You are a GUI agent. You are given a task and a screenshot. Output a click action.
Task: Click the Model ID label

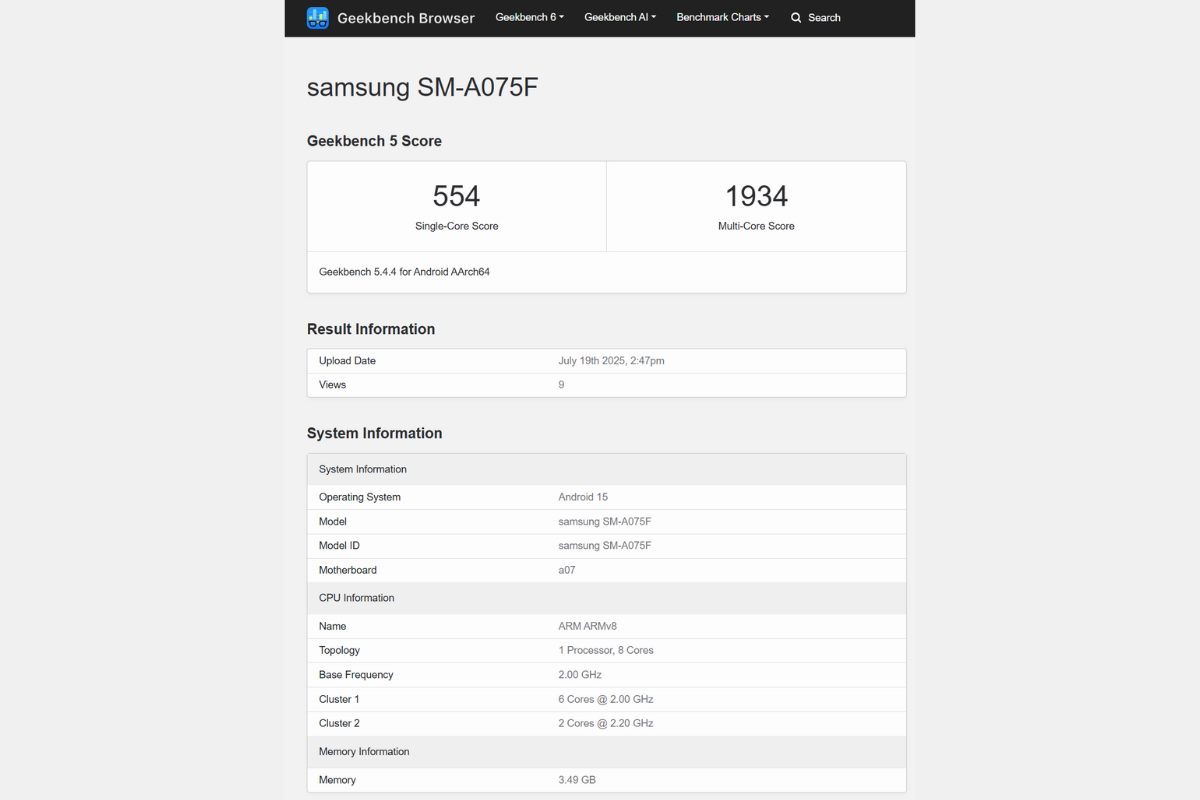coord(339,546)
